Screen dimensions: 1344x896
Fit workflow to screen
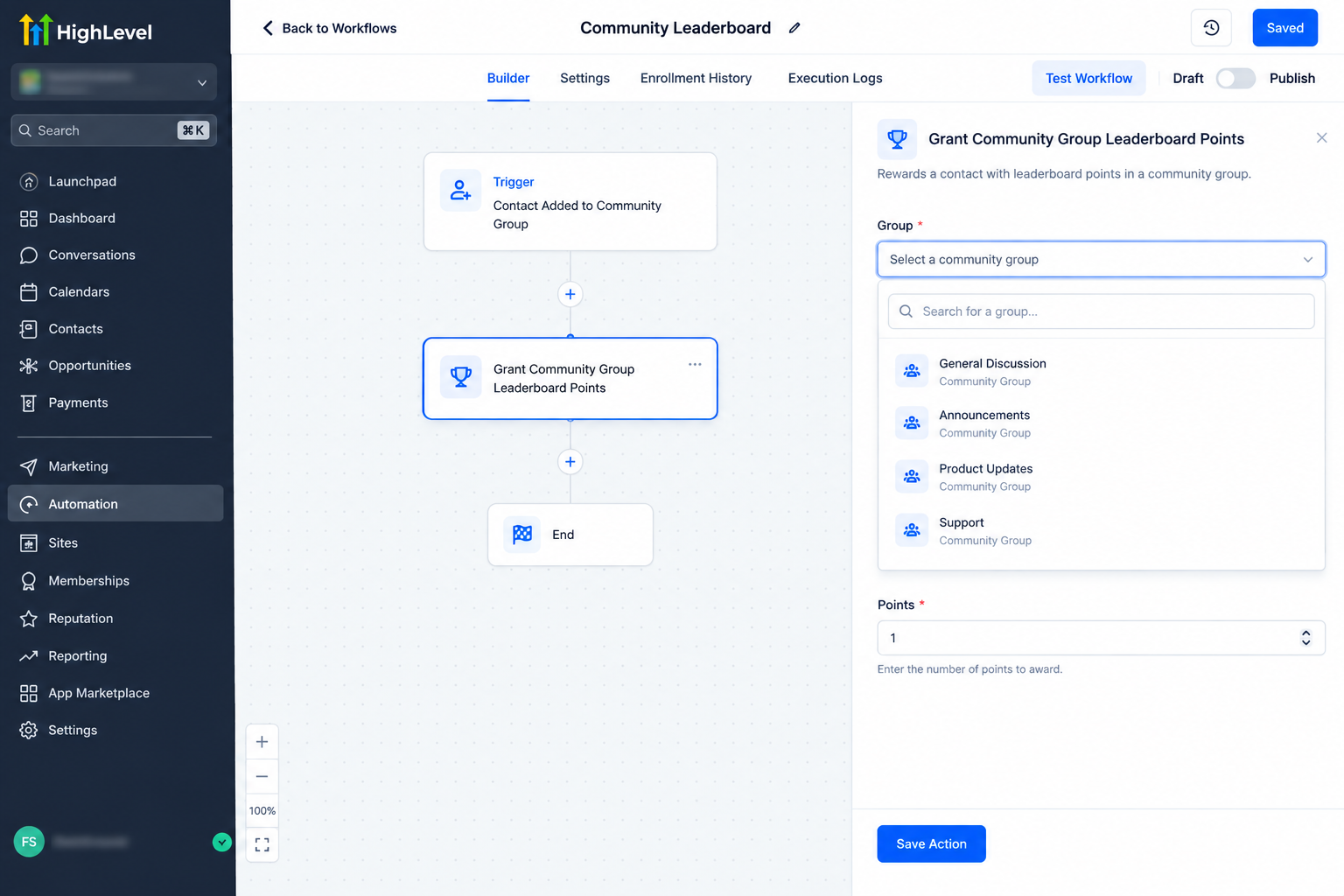click(x=262, y=844)
